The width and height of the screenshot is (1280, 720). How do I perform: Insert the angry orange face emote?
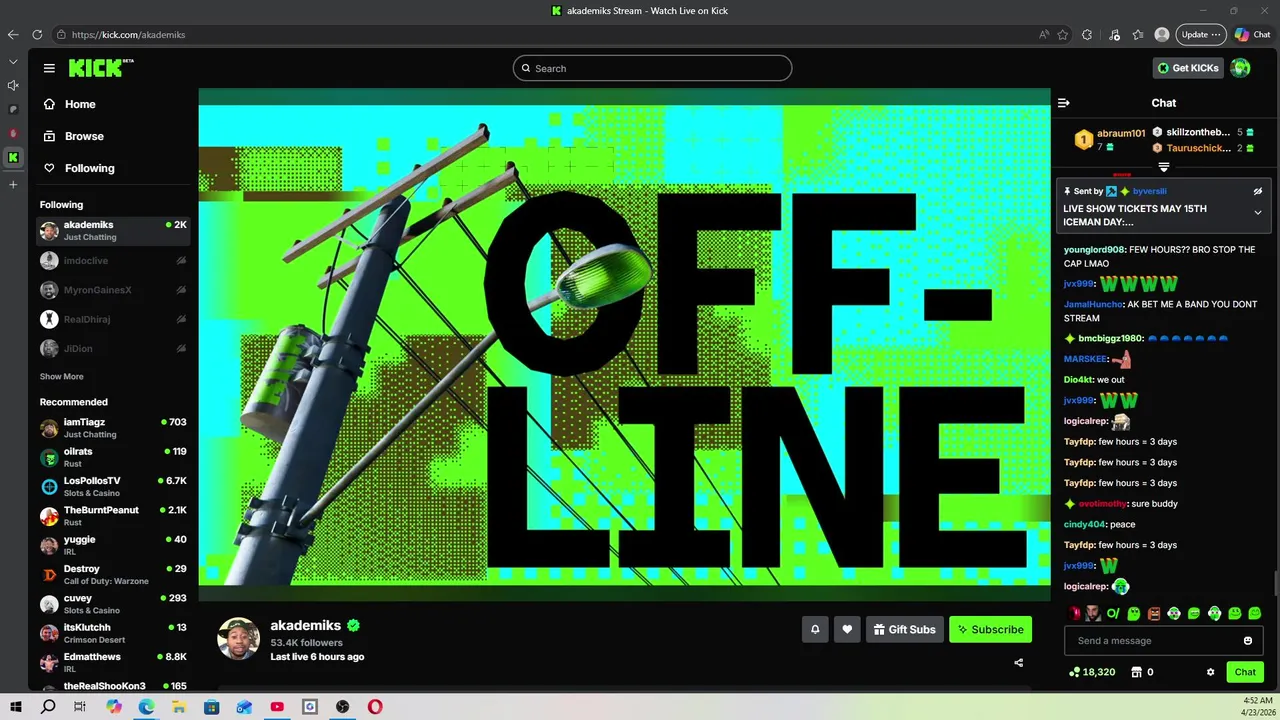point(1154,614)
